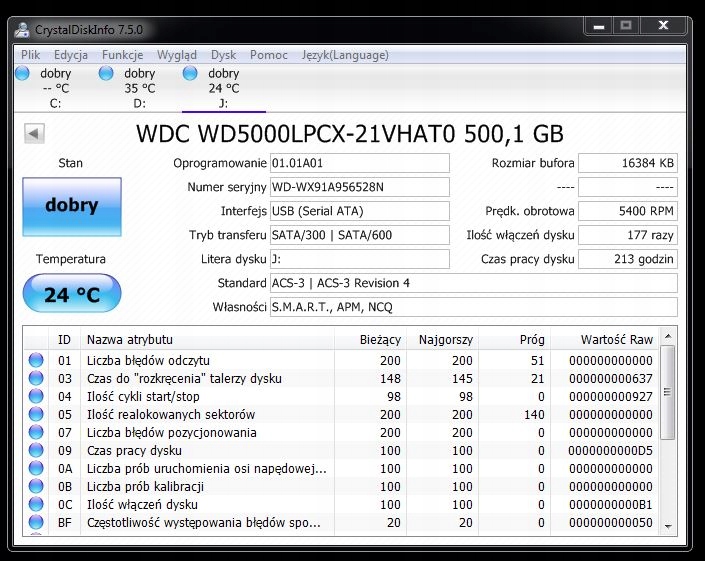Click status orb for attribute 04
The image size is (705, 561).
coord(36,396)
